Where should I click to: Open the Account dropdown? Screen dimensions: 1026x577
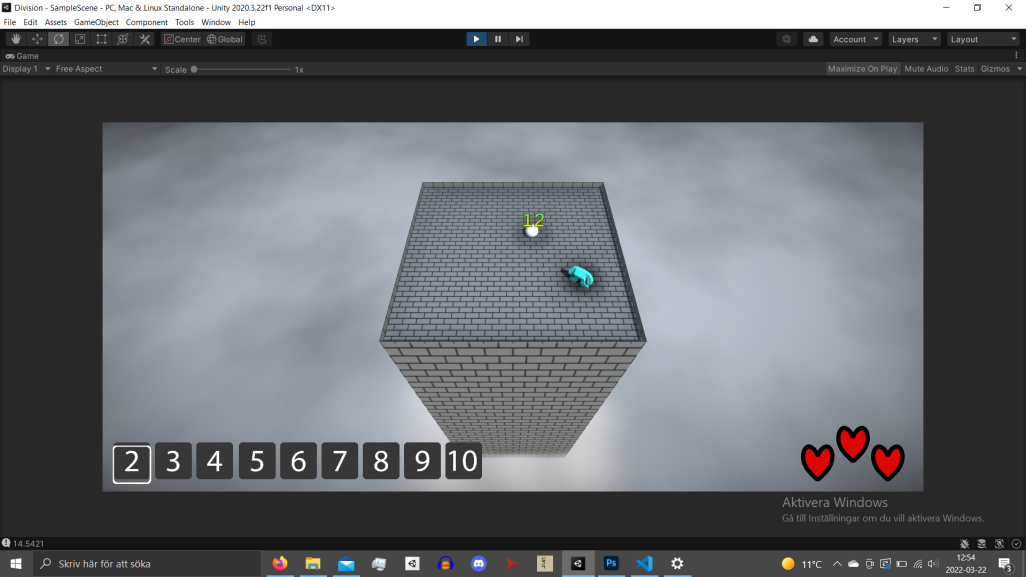[856, 39]
